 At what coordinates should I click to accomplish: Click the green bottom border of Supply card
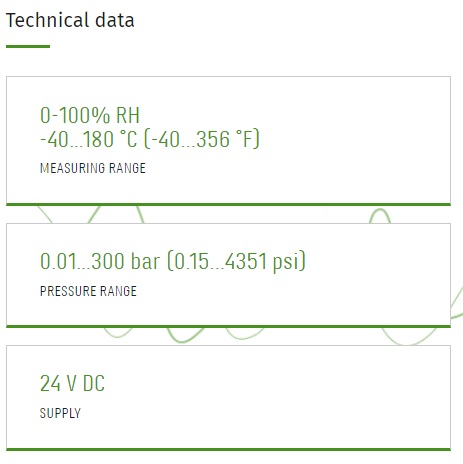[228, 449]
